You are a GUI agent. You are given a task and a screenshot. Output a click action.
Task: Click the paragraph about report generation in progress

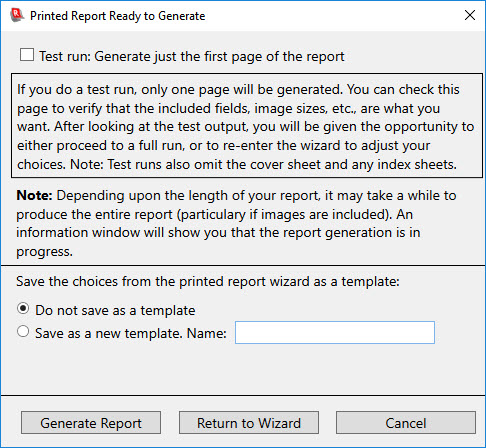tap(236, 223)
